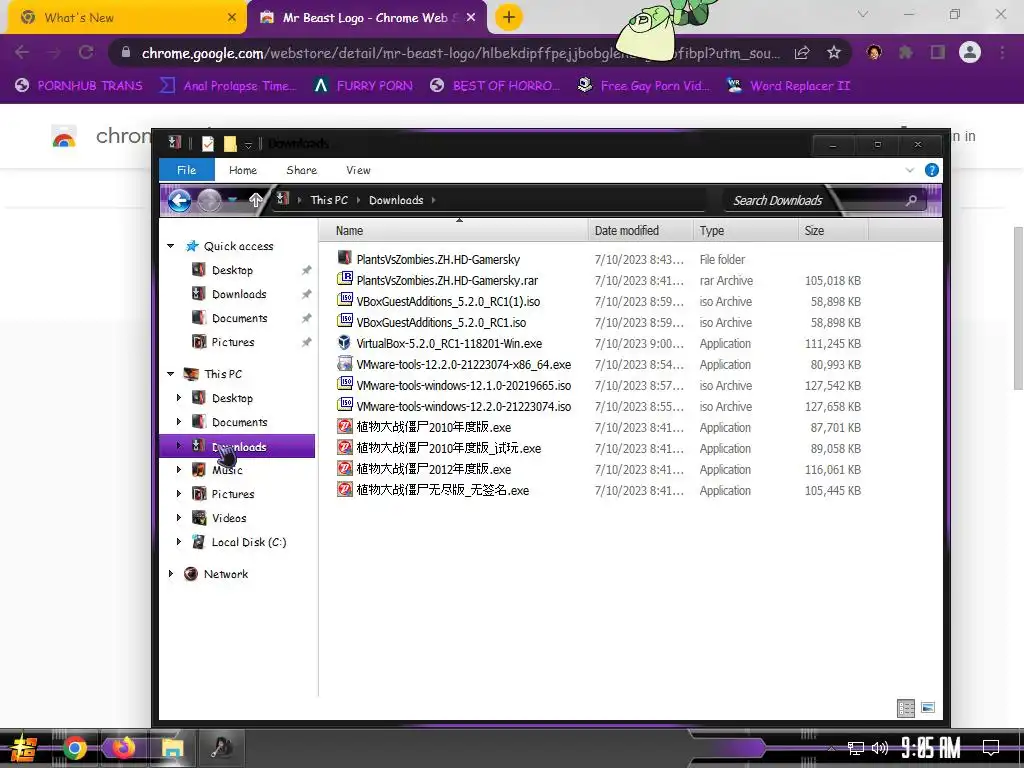Open Chrome three-dot menu
Viewport: 1024px width, 768px height.
[x=1002, y=52]
